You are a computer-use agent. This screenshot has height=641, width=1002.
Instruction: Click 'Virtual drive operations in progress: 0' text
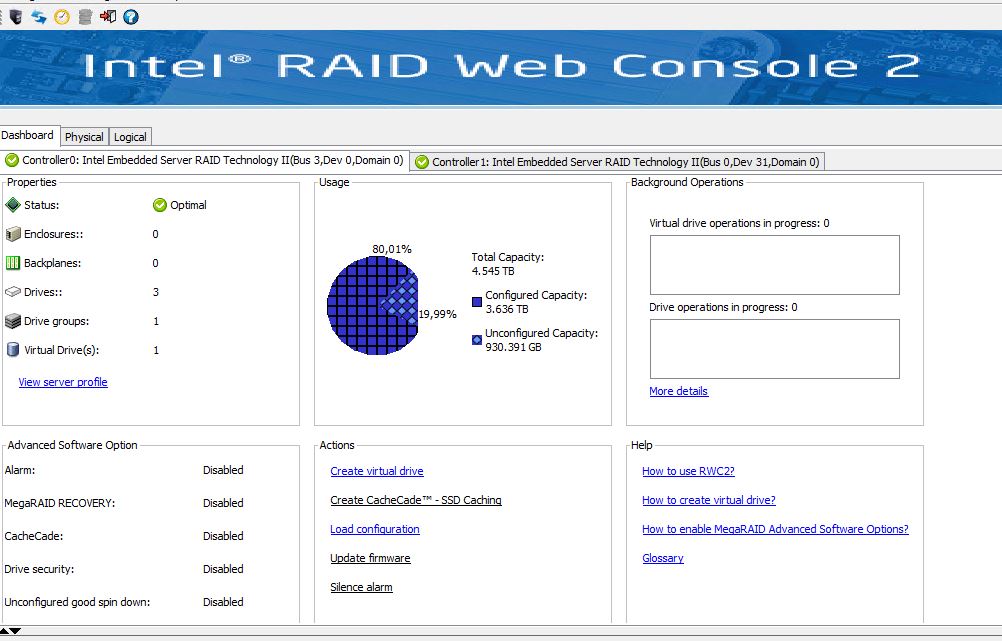[739, 223]
